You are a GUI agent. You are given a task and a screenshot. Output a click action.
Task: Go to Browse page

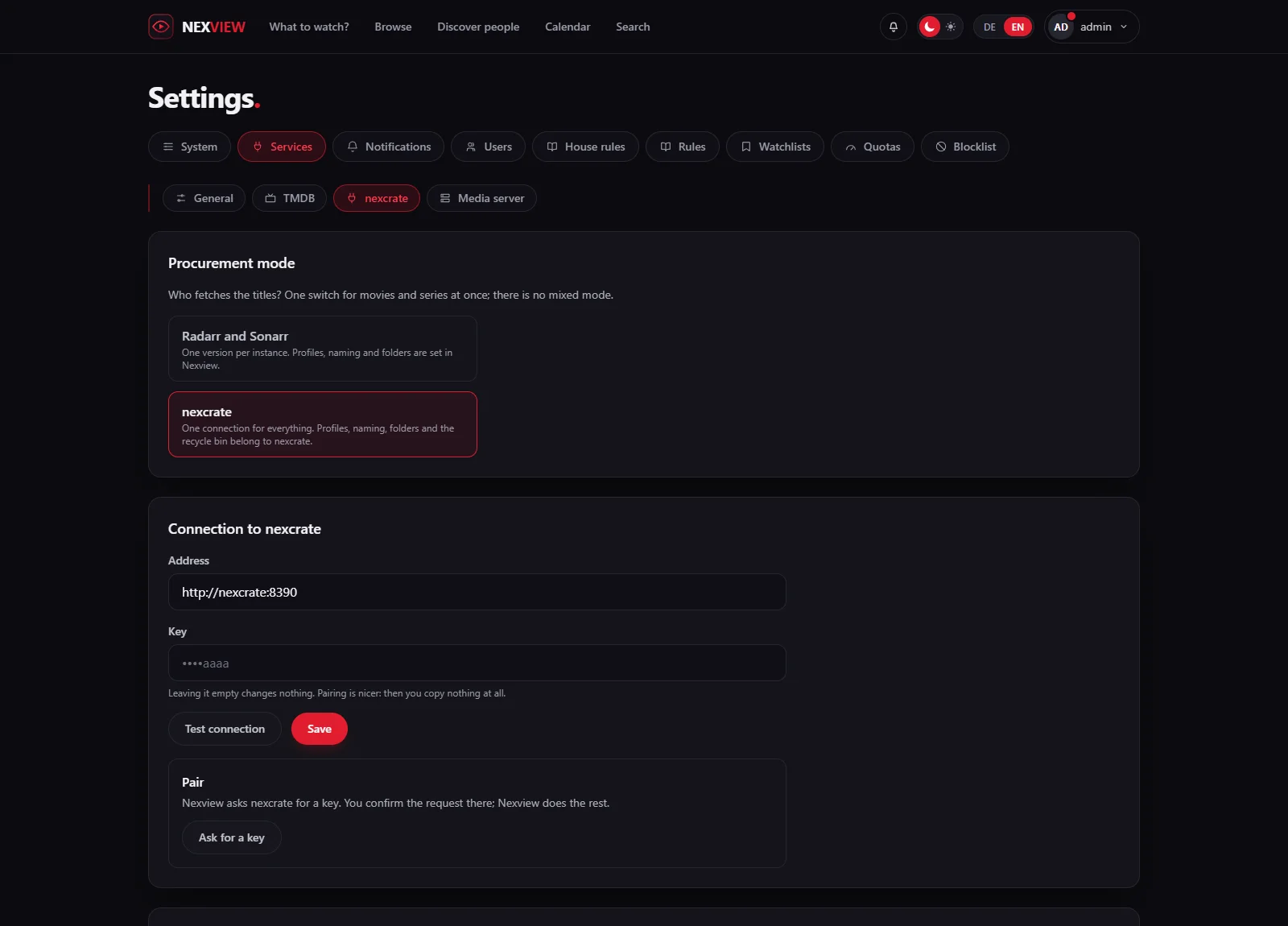coord(393,27)
